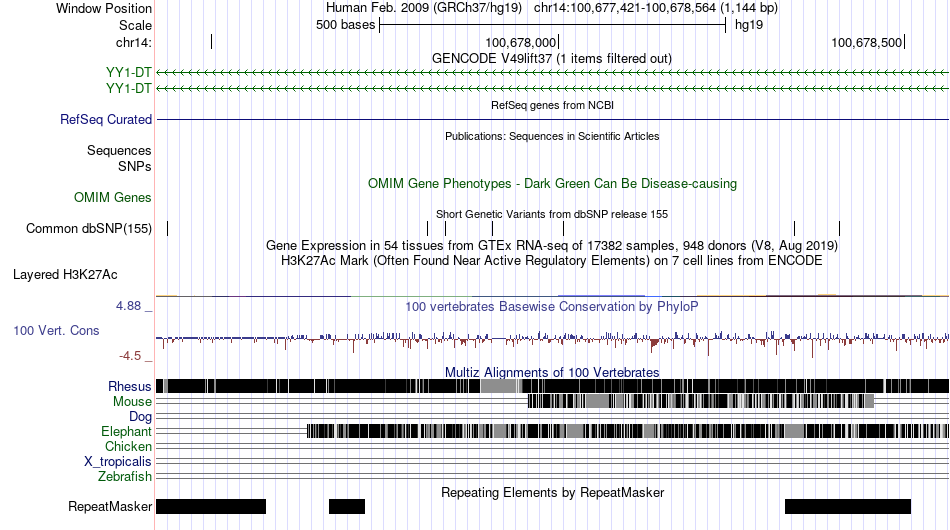The image size is (950, 530).
Task: Click the Common dbSNP(155) track label
Action: coord(89,228)
